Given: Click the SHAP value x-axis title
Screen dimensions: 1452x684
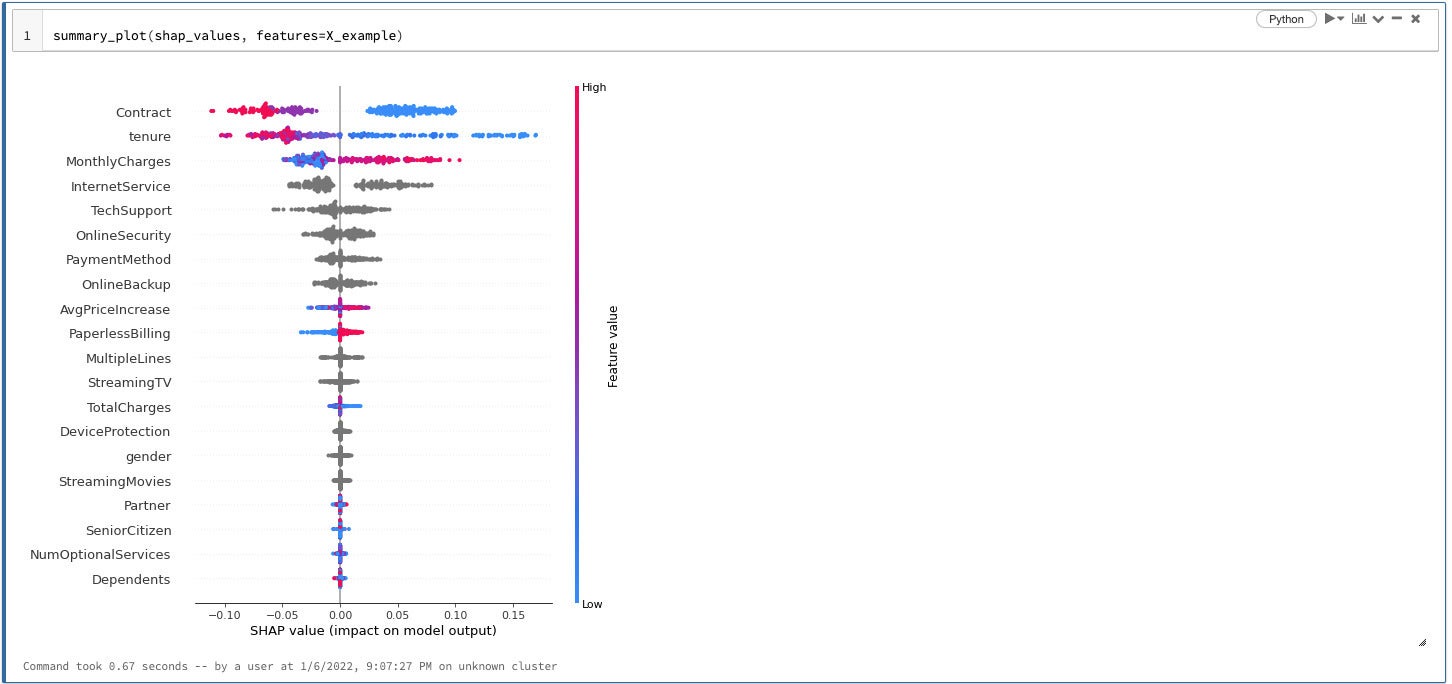Looking at the screenshot, I should click(x=373, y=631).
